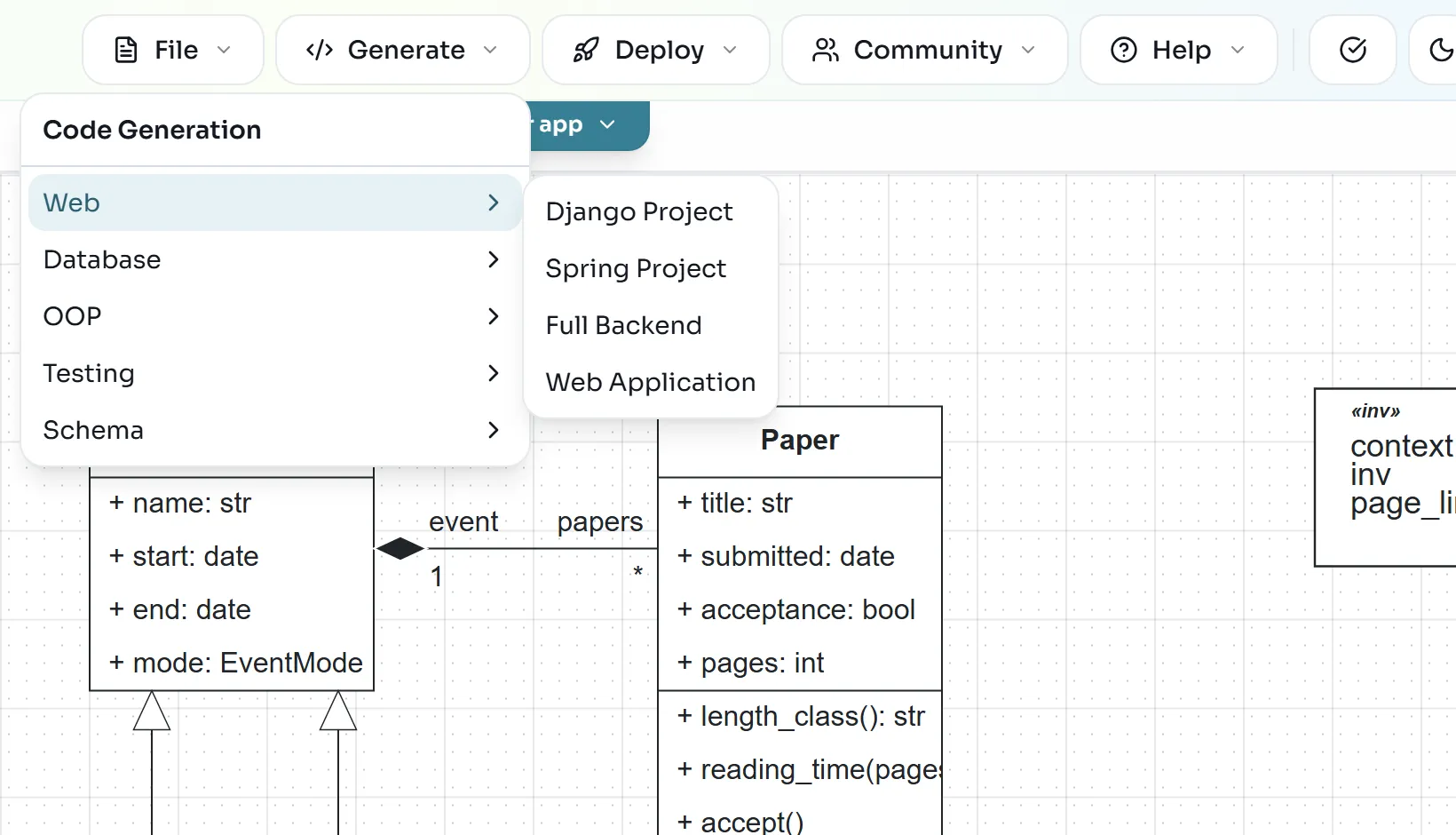Screen dimensions: 1456x835
Task: Choose Django Project generator
Action: click(x=651, y=211)
